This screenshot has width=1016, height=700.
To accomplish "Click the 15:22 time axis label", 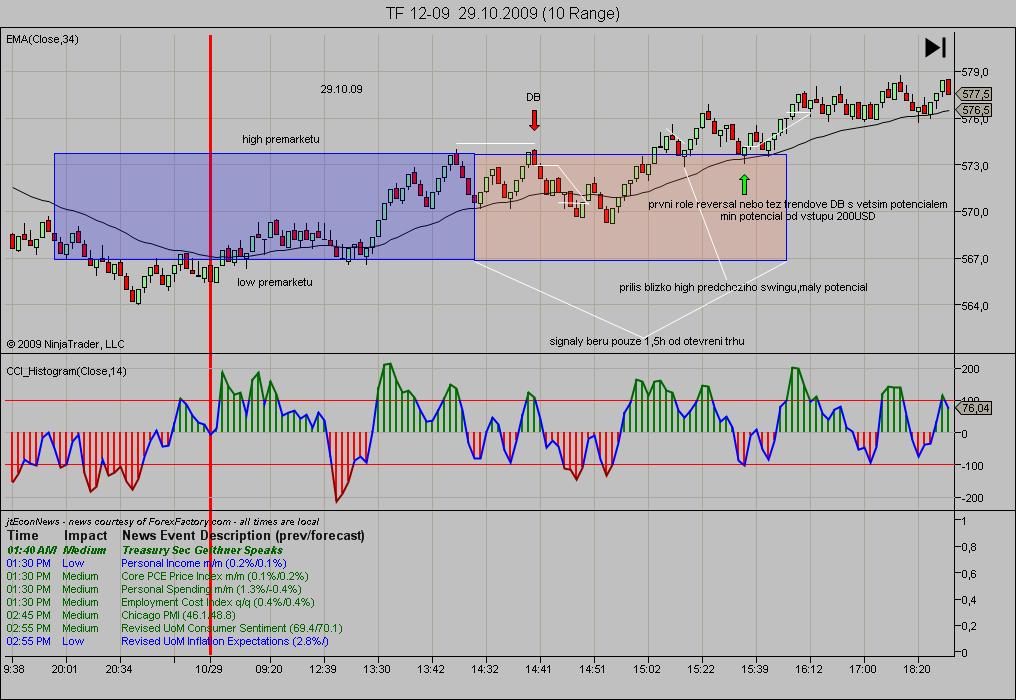I will point(701,669).
